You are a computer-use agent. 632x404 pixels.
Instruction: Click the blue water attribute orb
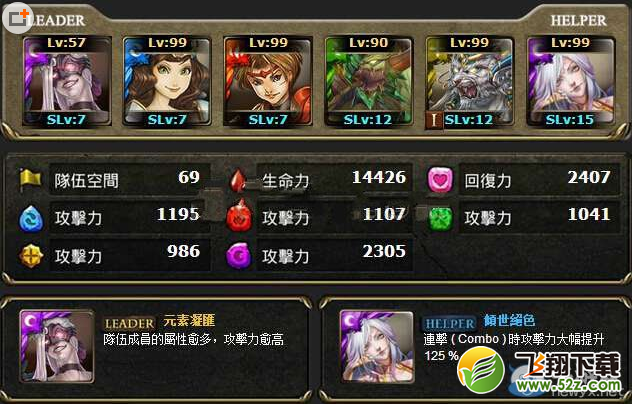pos(31,218)
